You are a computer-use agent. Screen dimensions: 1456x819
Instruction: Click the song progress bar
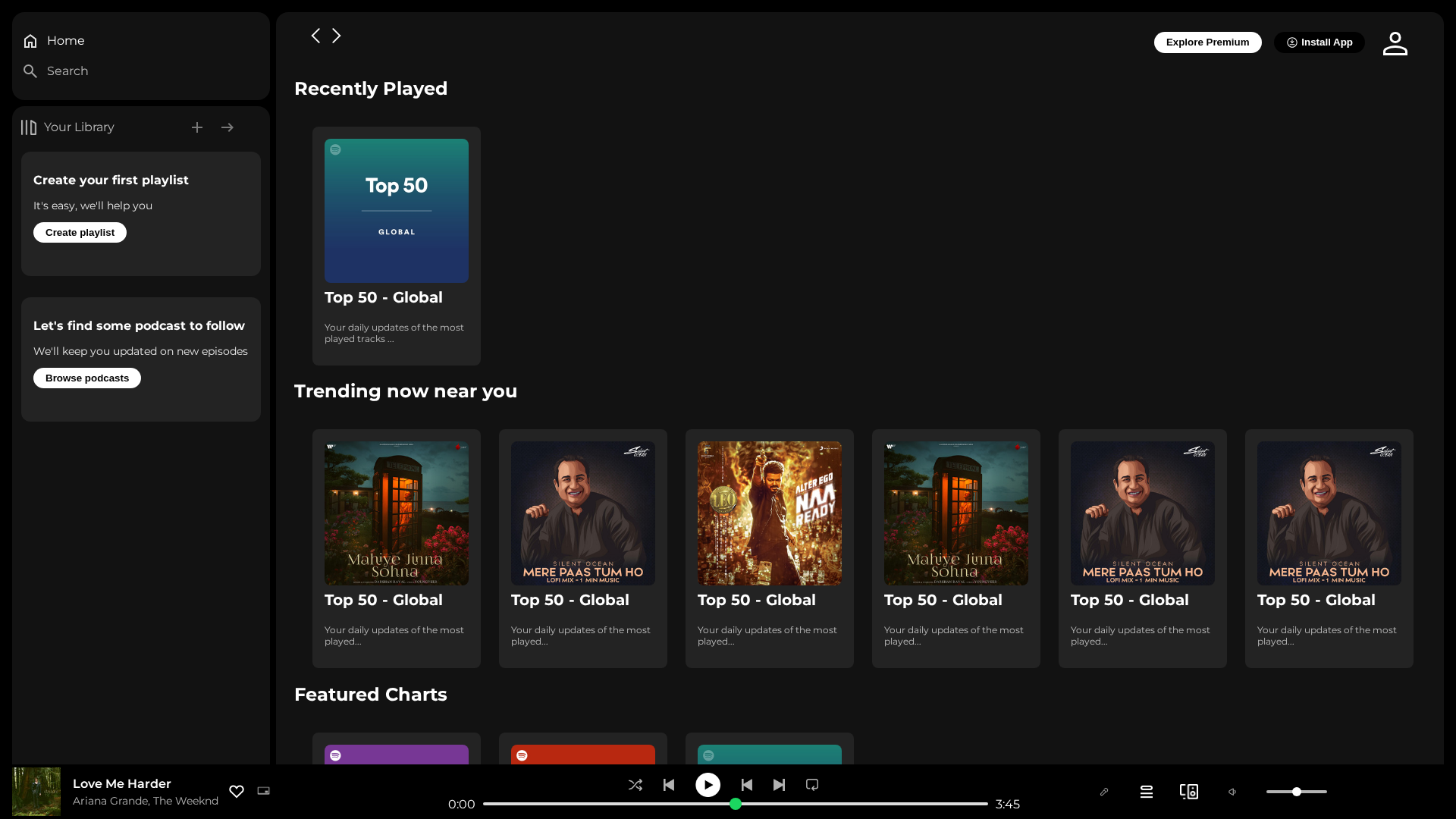736,804
